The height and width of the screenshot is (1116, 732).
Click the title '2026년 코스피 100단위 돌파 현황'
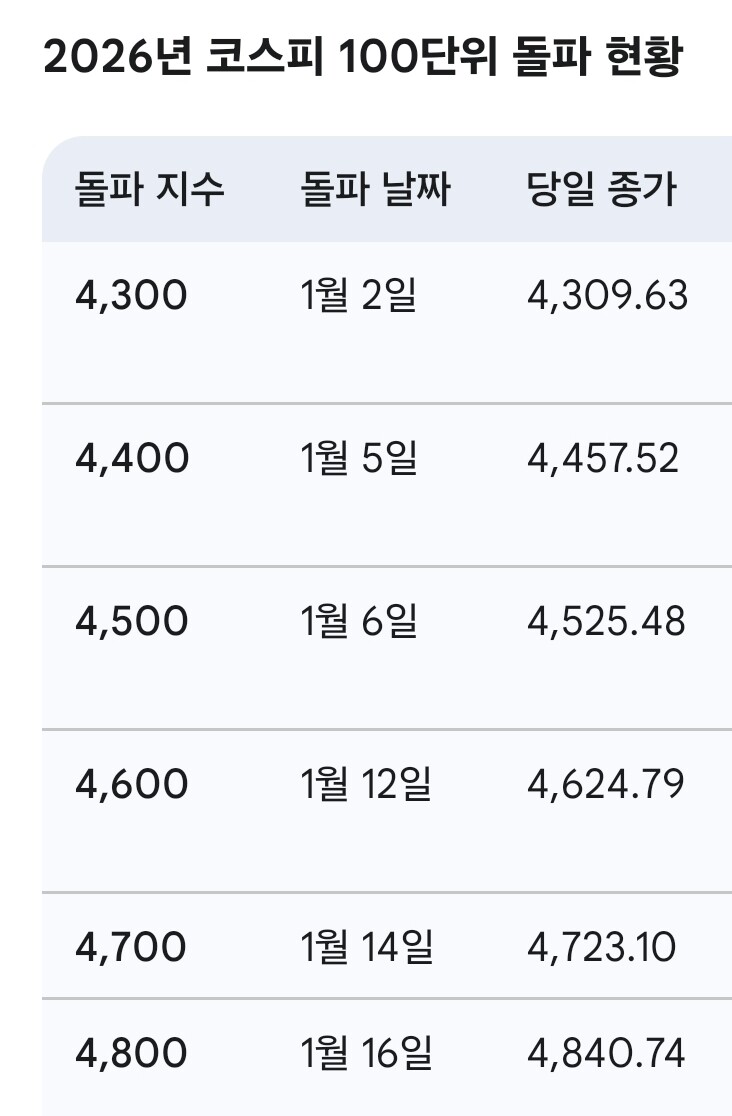click(x=362, y=60)
